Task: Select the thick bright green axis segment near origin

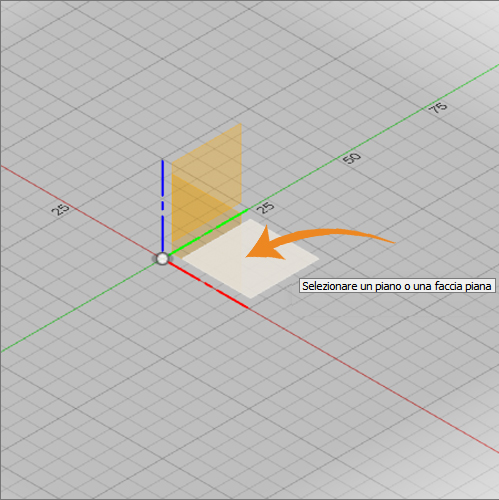Action: point(208,232)
